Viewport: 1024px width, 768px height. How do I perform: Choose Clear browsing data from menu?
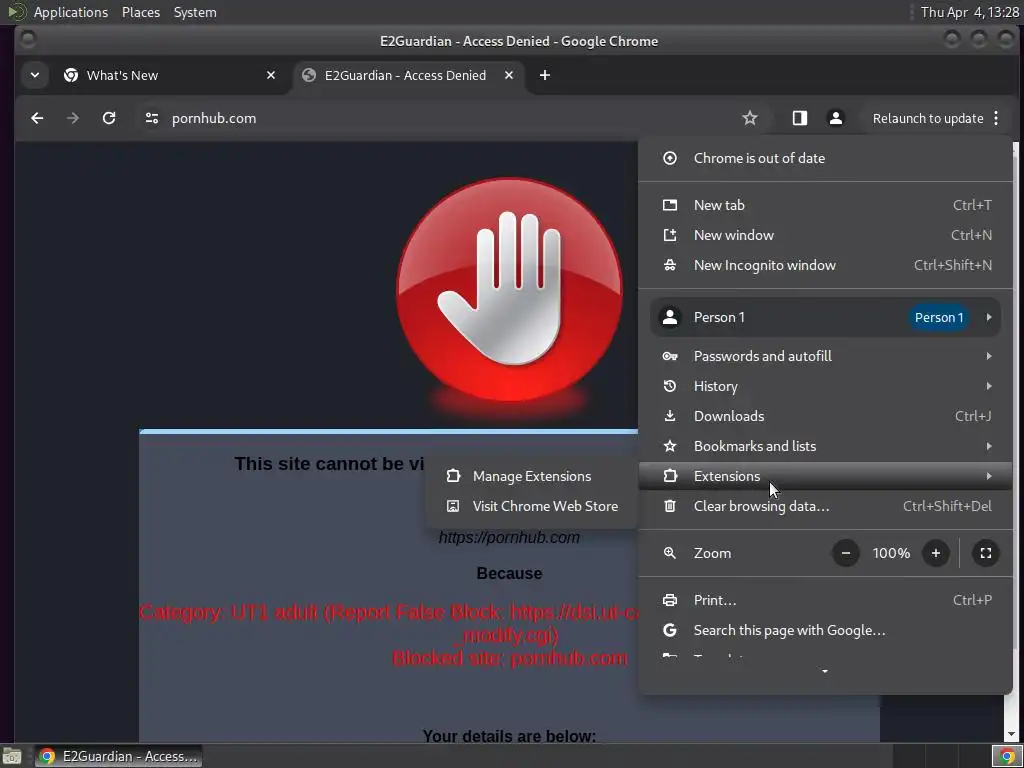[825, 506]
